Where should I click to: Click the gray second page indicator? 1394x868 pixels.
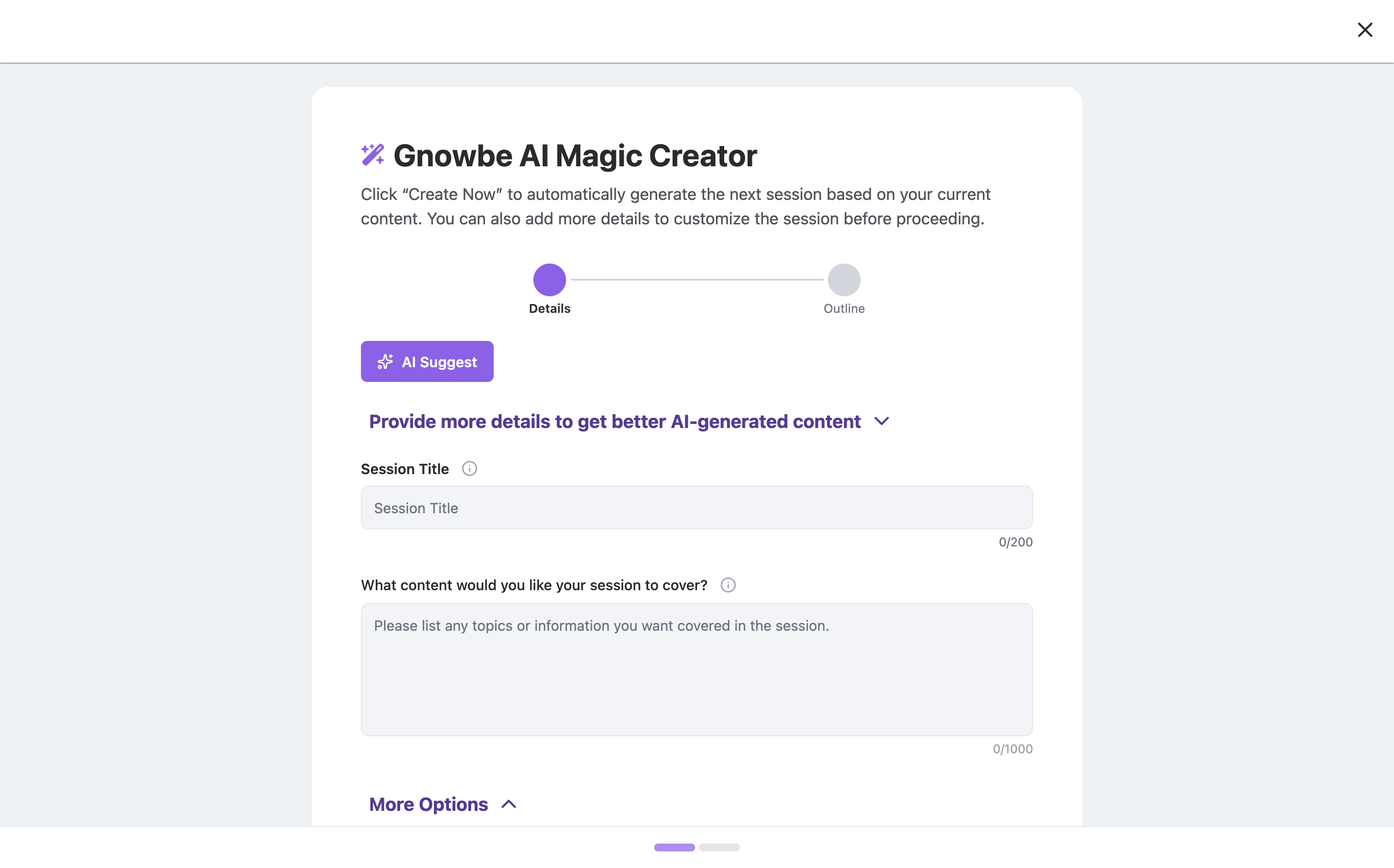719,847
